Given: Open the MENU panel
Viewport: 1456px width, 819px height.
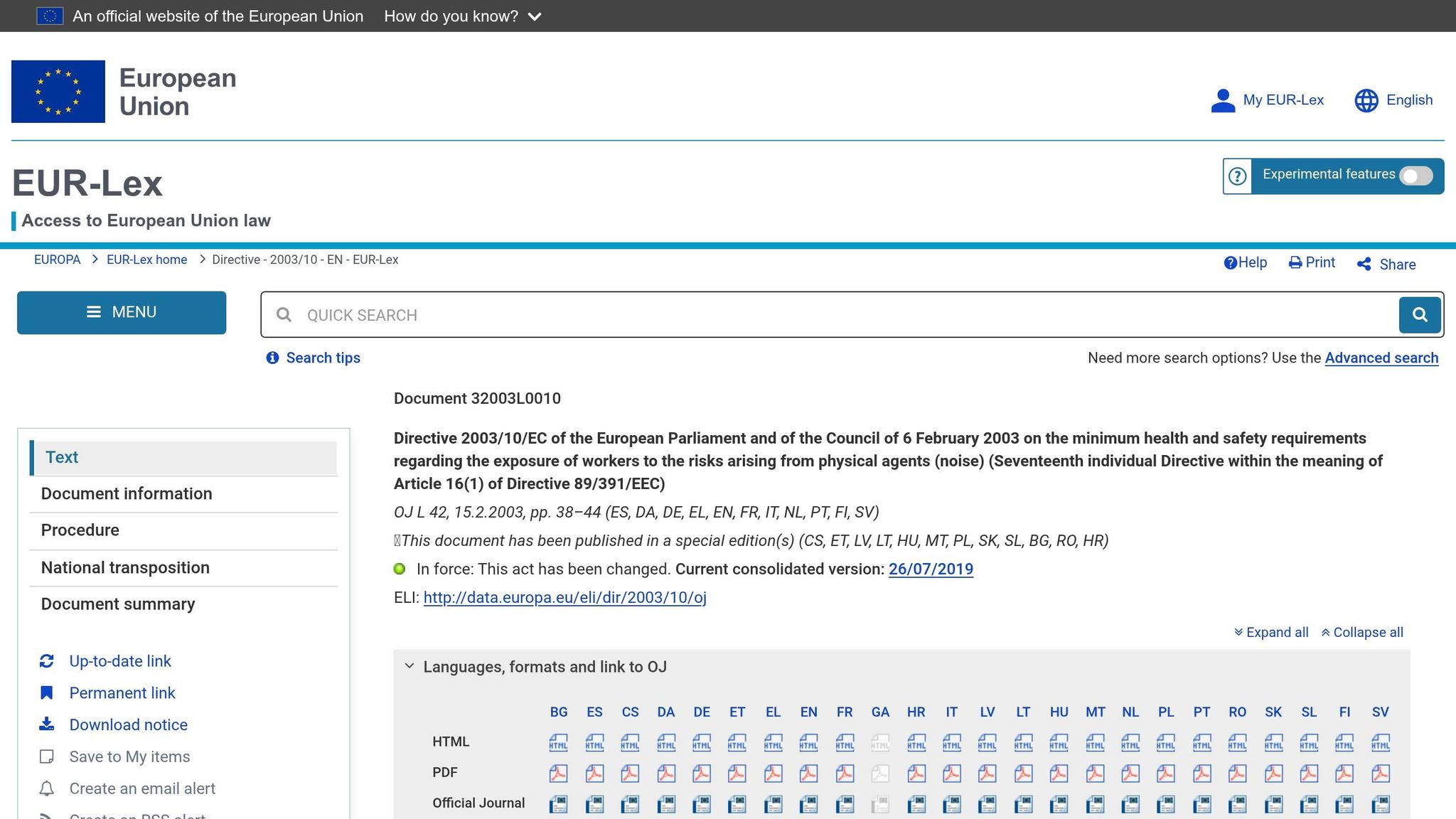Looking at the screenshot, I should coord(121,312).
